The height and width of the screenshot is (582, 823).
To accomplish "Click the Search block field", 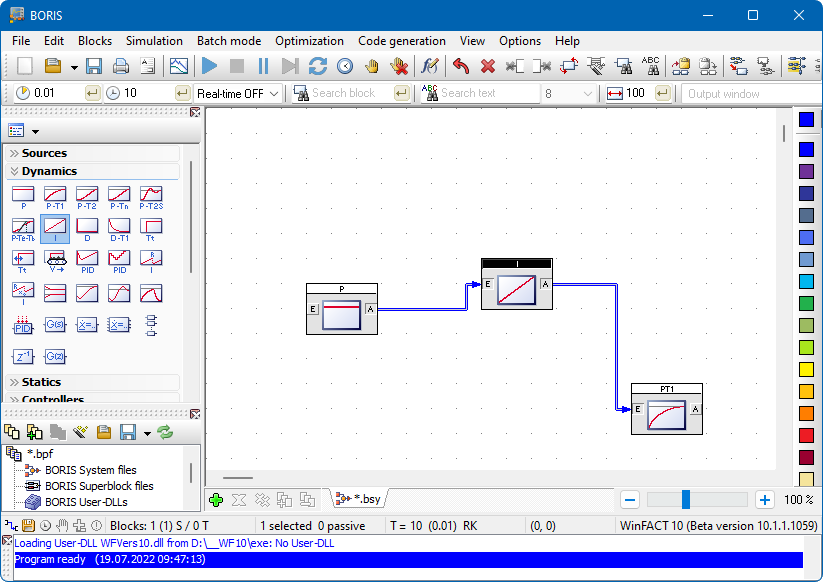I will [x=352, y=93].
